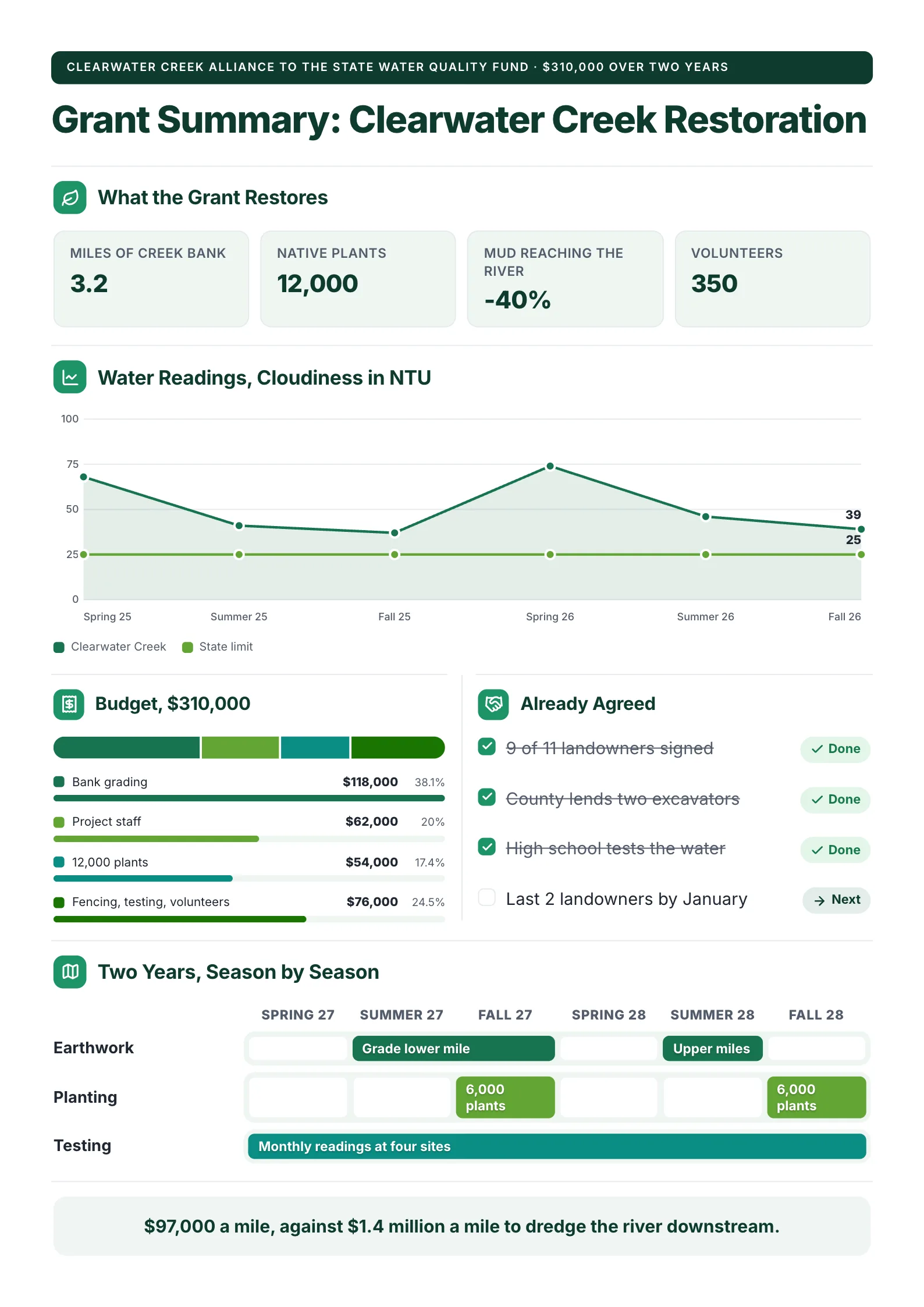The width and height of the screenshot is (924, 1307).
Task: Click the Grade lower mile timeline bar
Action: pos(453,1049)
